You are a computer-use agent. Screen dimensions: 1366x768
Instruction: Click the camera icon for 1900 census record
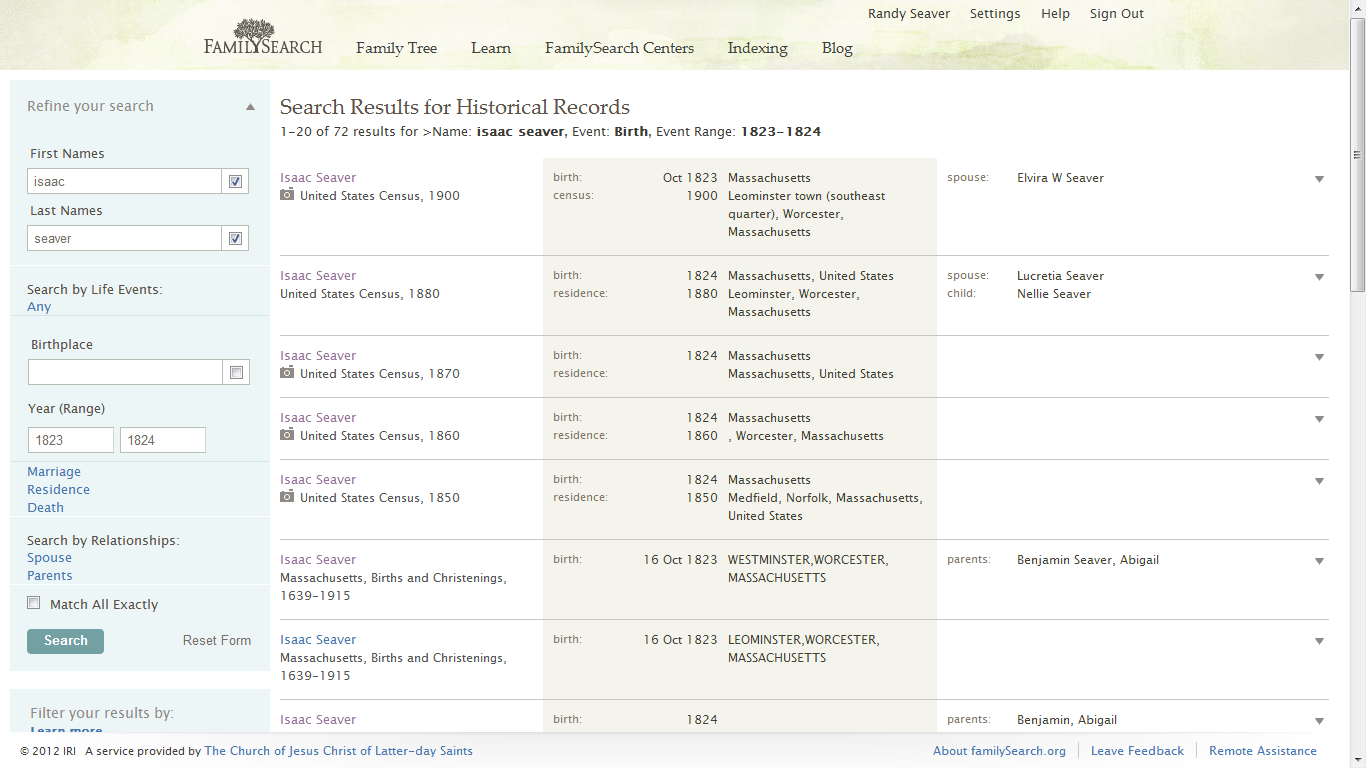[287, 196]
